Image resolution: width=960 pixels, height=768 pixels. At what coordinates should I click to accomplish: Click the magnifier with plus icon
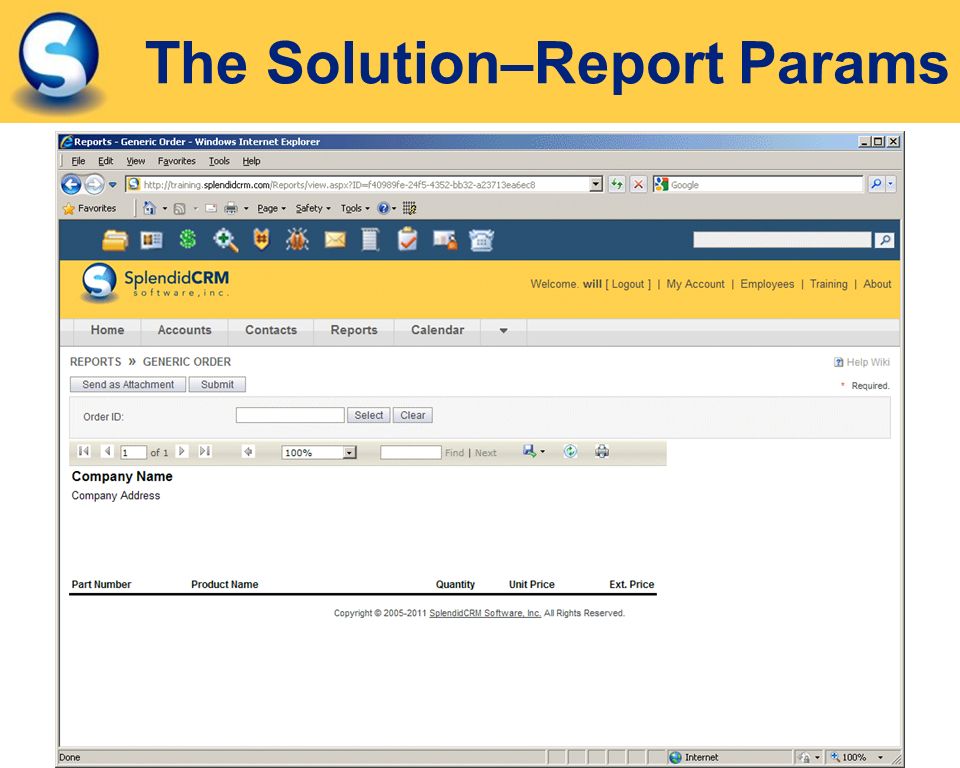[225, 239]
